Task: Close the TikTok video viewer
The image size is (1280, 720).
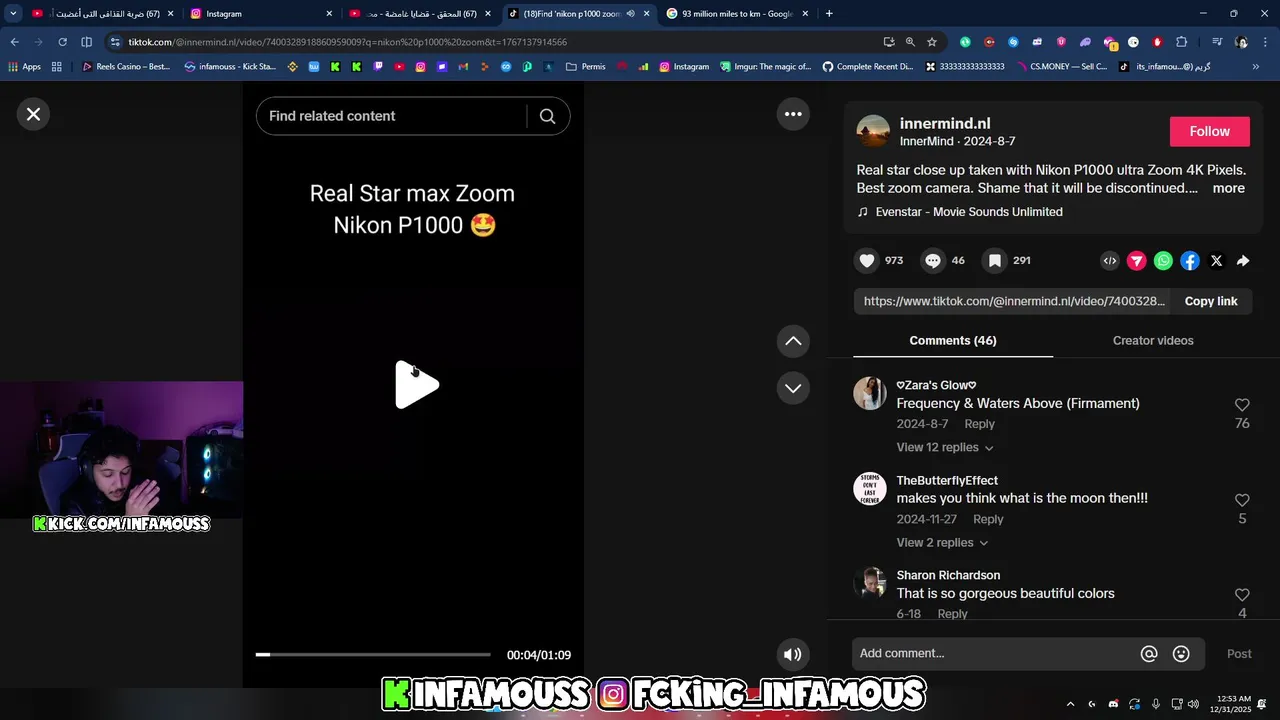Action: [33, 114]
